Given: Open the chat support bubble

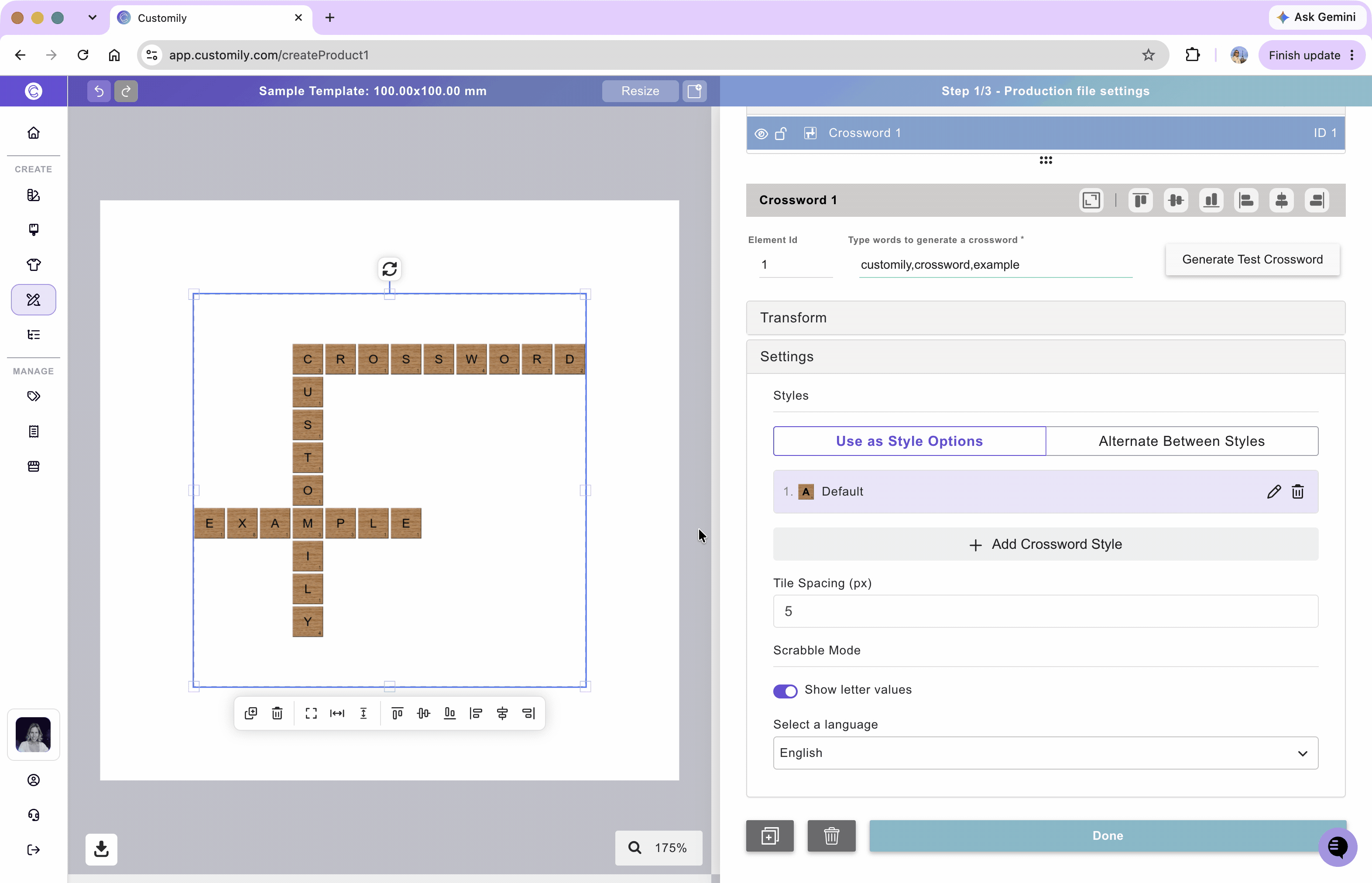Looking at the screenshot, I should (x=1338, y=847).
